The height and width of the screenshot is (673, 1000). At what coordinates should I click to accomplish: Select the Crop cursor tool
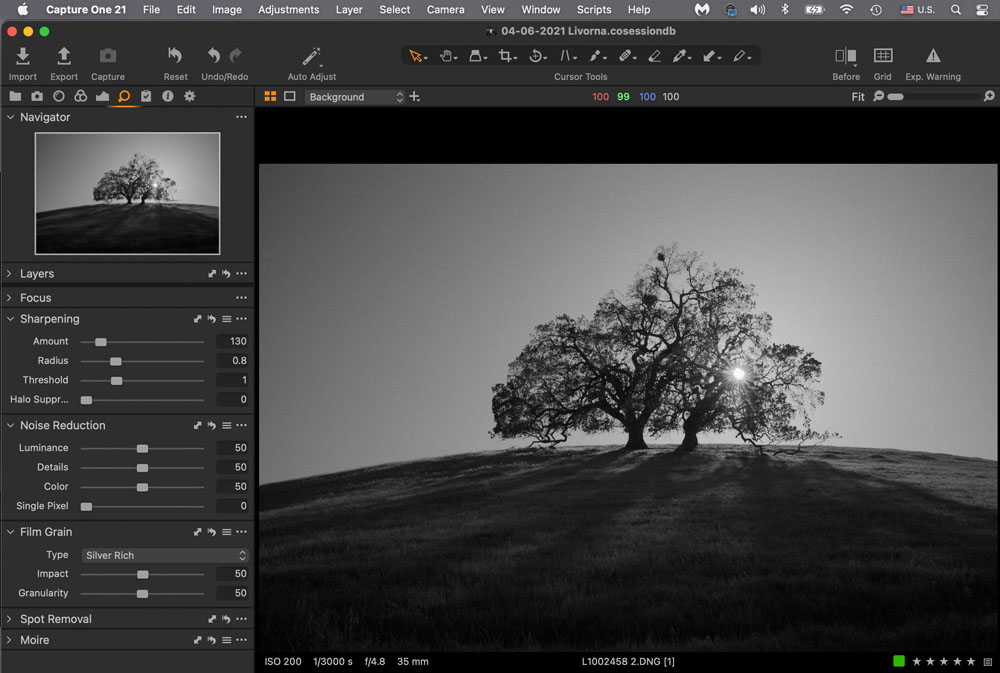coord(506,56)
